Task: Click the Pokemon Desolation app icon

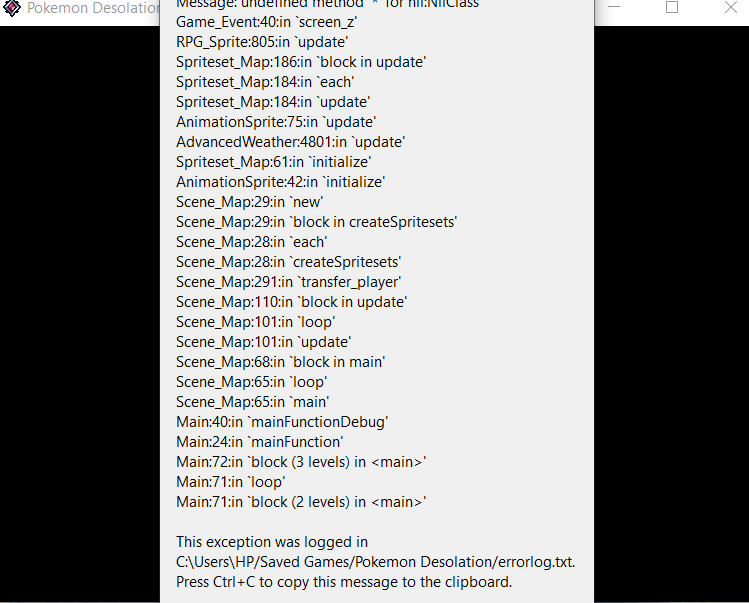Action: pos(12,9)
